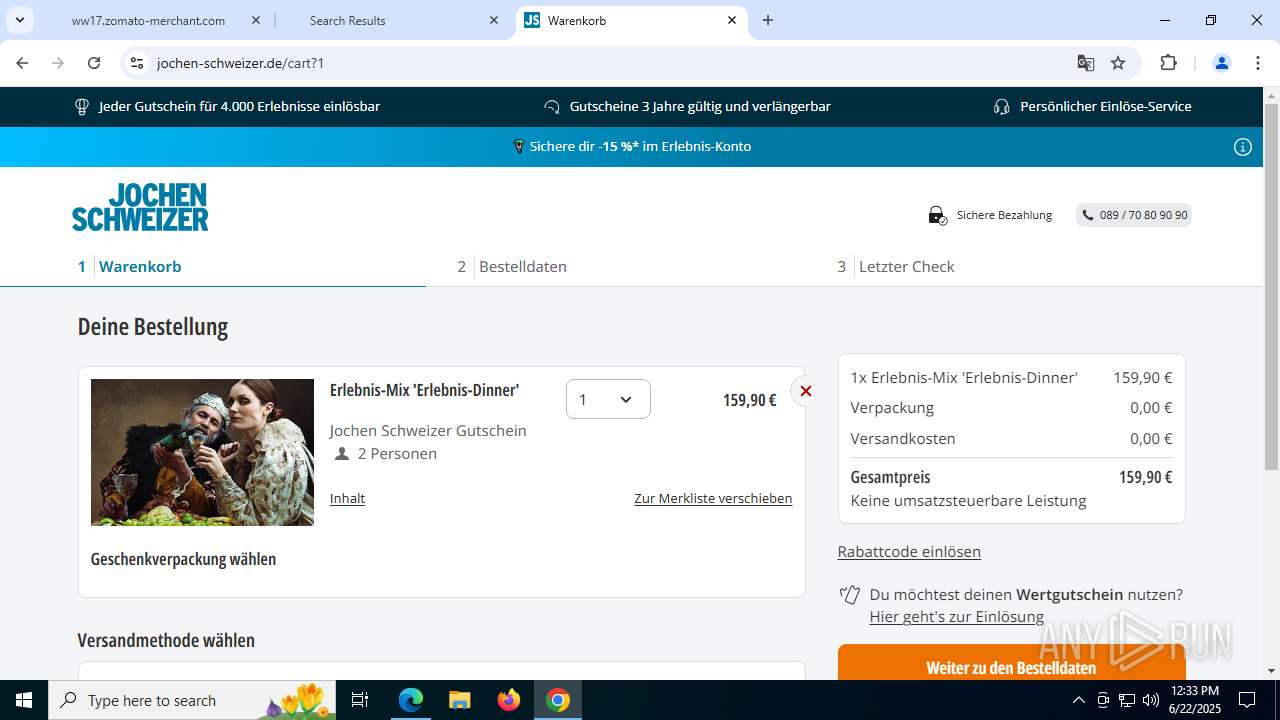
Task: Click the address bar URL field
Action: pos(600,63)
